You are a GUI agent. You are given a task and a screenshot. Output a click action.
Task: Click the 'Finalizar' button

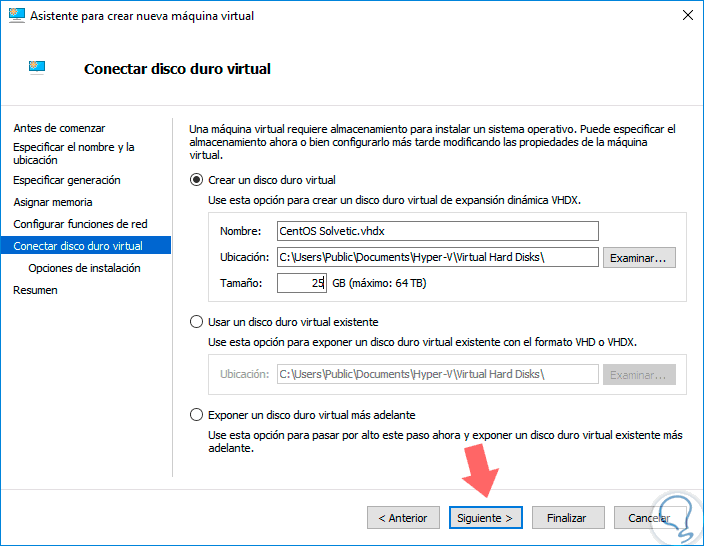(x=566, y=518)
